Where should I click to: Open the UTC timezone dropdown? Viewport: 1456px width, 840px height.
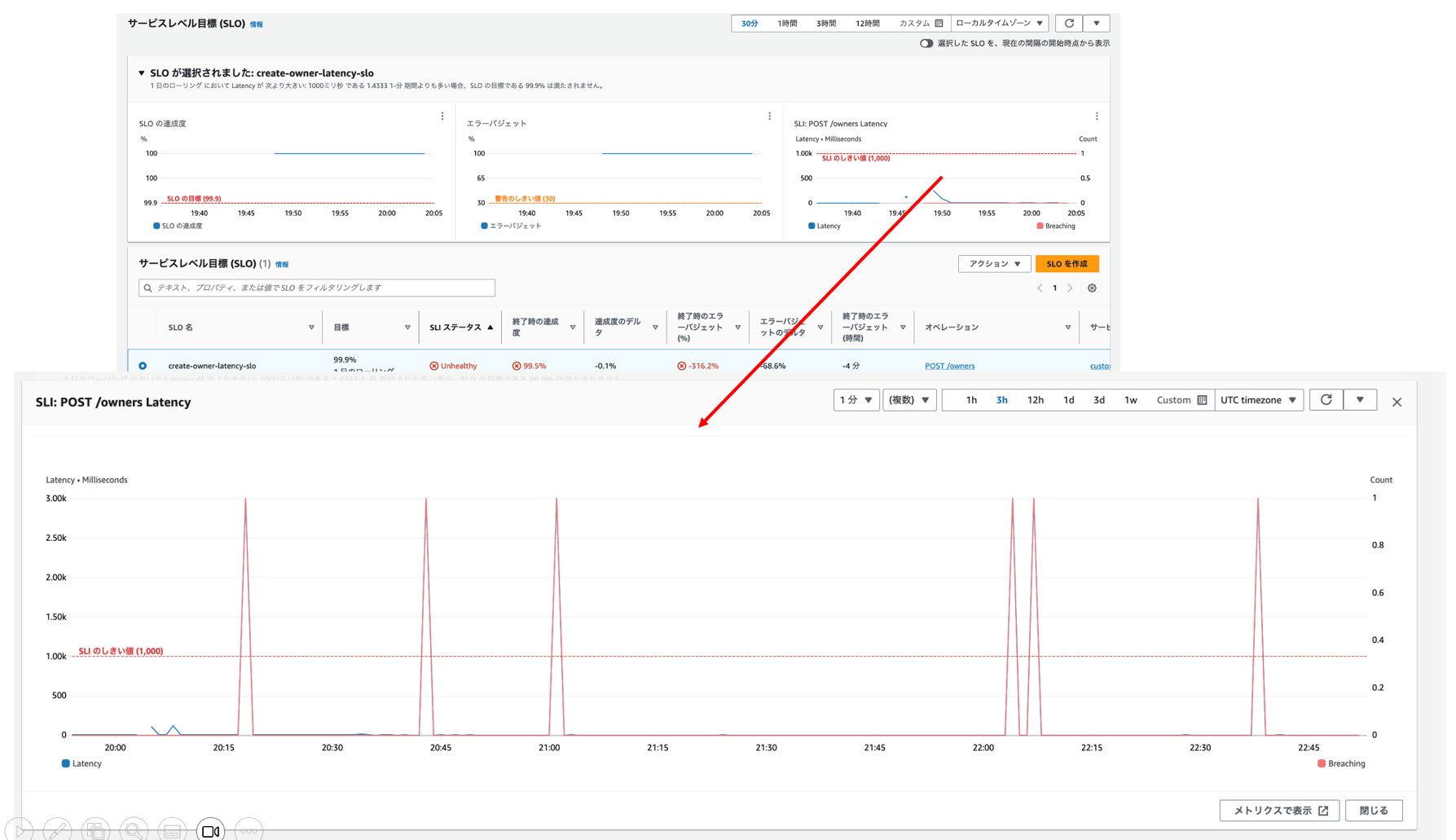pos(1258,400)
